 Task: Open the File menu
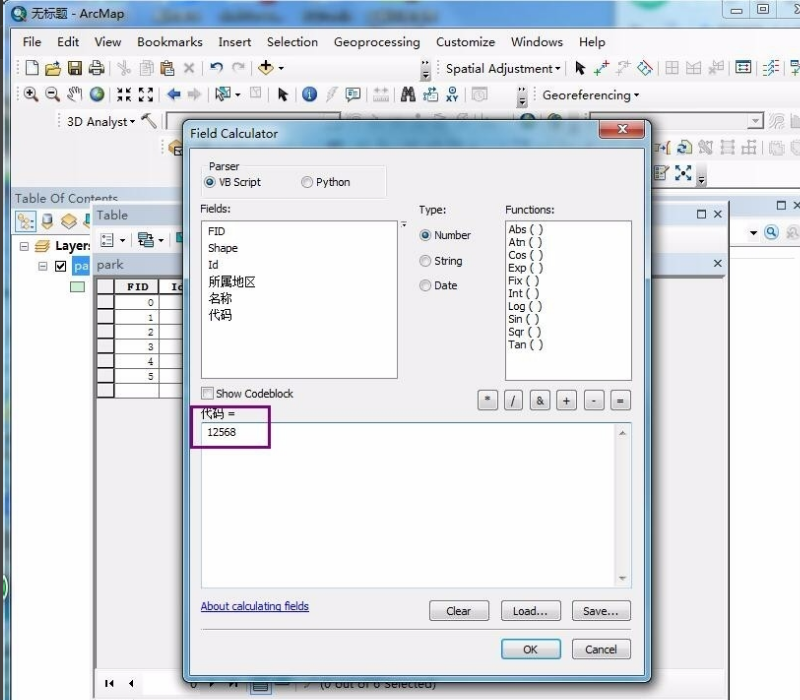point(32,42)
